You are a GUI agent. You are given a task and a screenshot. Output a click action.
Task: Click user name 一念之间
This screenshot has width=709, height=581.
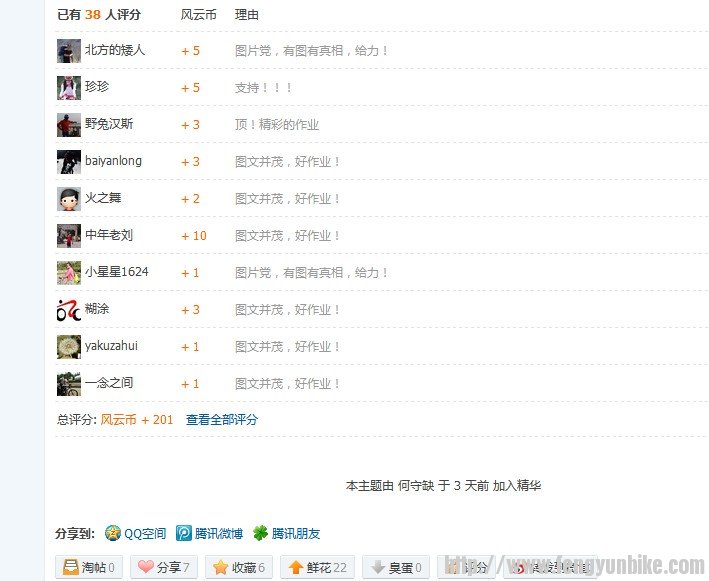coord(109,383)
